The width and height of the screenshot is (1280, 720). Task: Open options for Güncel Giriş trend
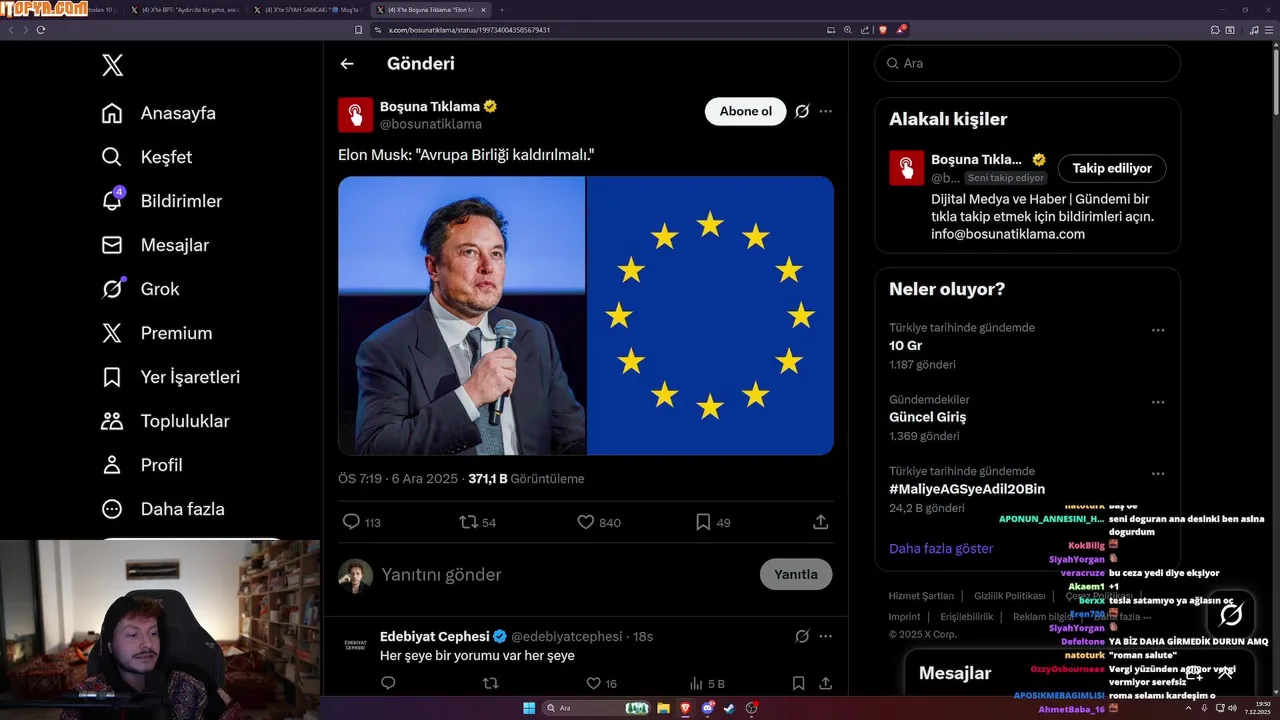1158,402
